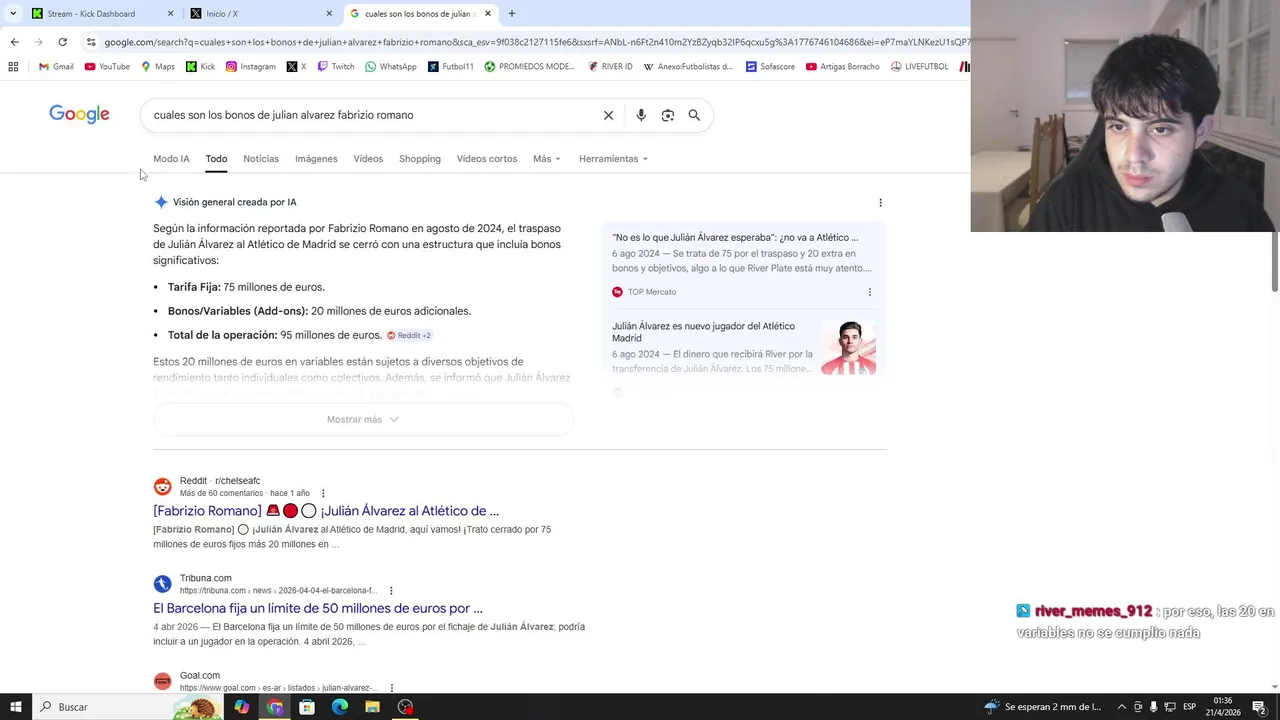View site information icon in address bar
Viewport: 1280px width, 720px height.
[x=91, y=42]
